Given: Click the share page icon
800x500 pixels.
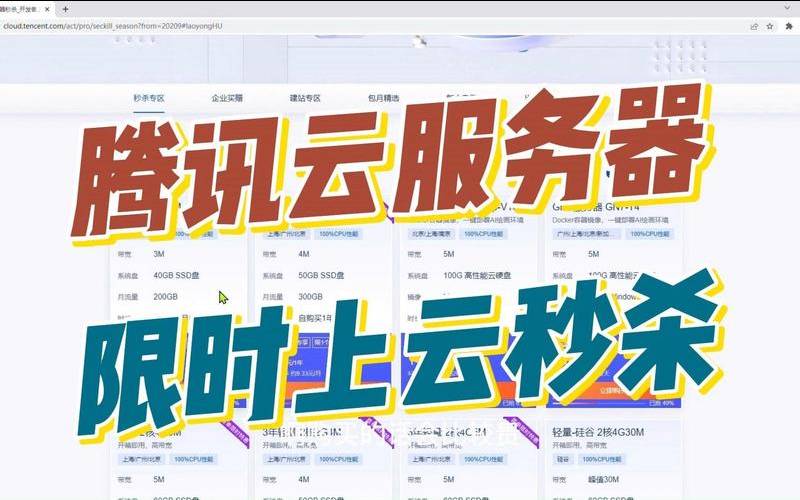Looking at the screenshot, I should click(x=754, y=26).
